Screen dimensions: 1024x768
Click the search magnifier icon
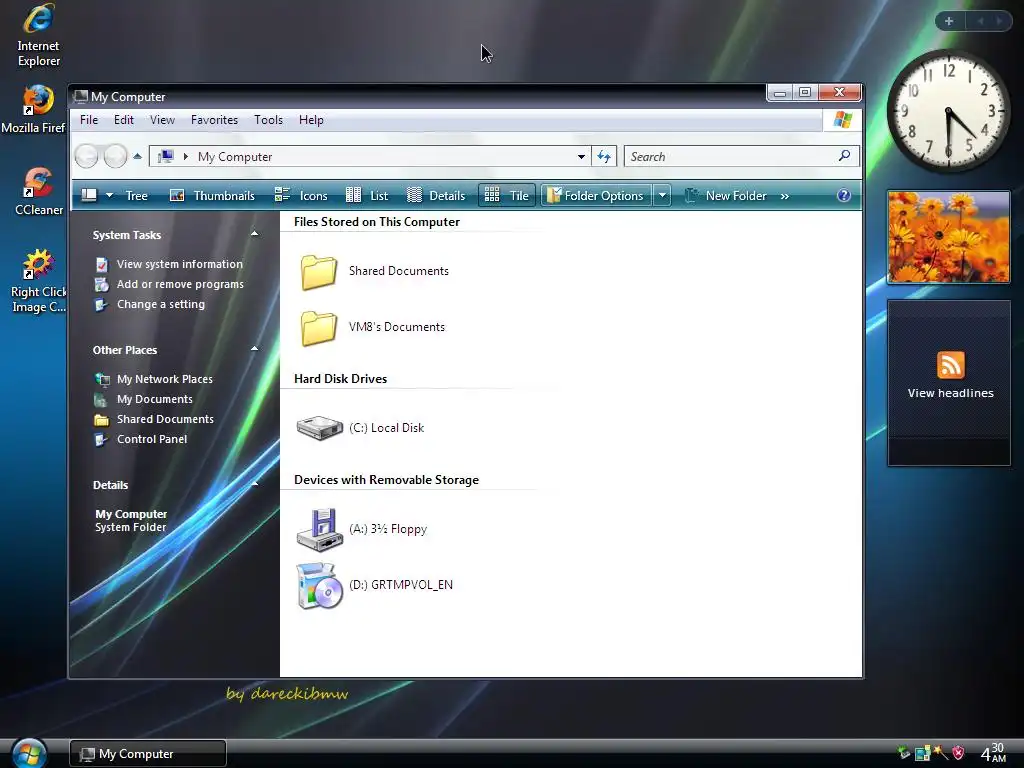pyautogui.click(x=844, y=156)
